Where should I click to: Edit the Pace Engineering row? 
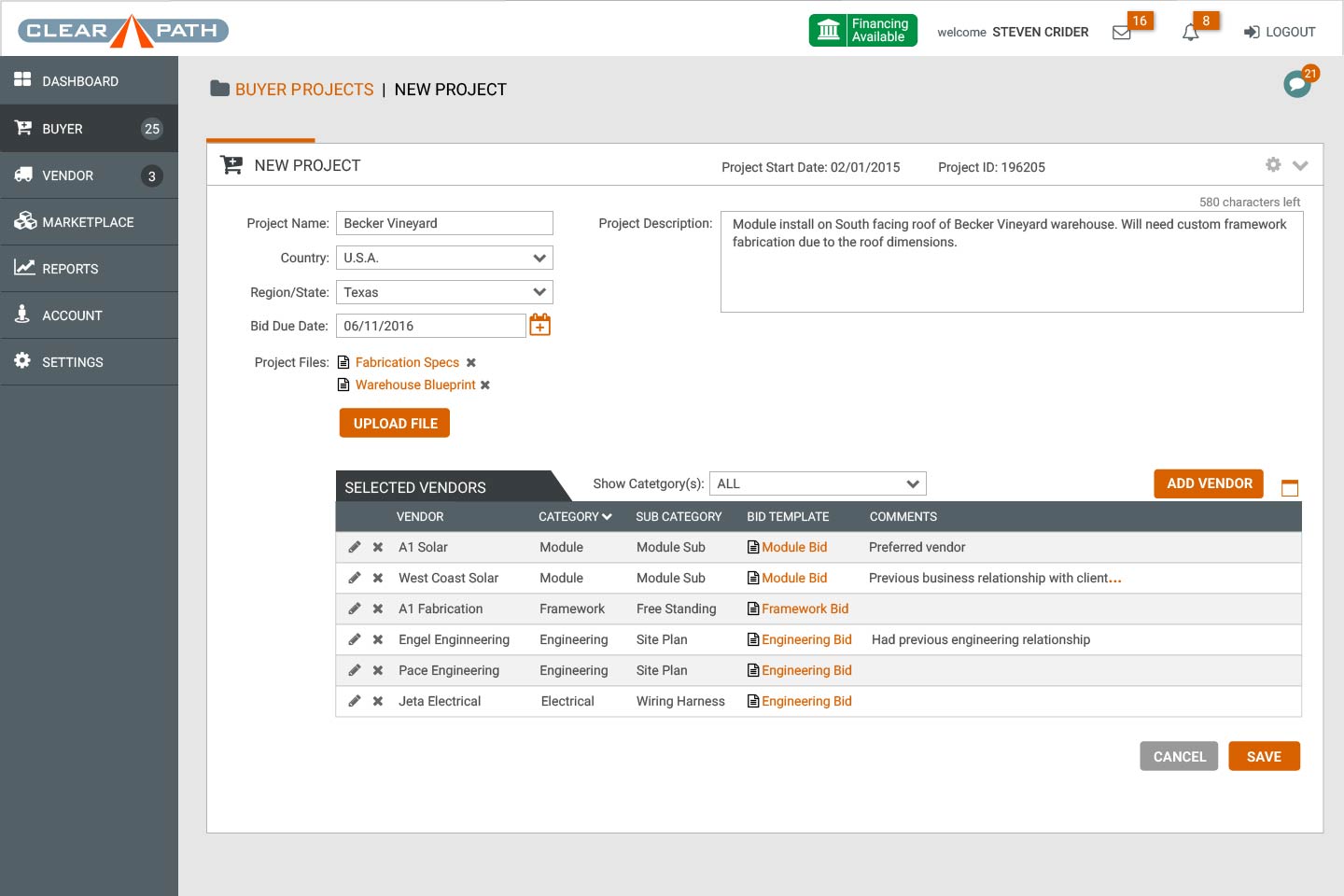(355, 670)
